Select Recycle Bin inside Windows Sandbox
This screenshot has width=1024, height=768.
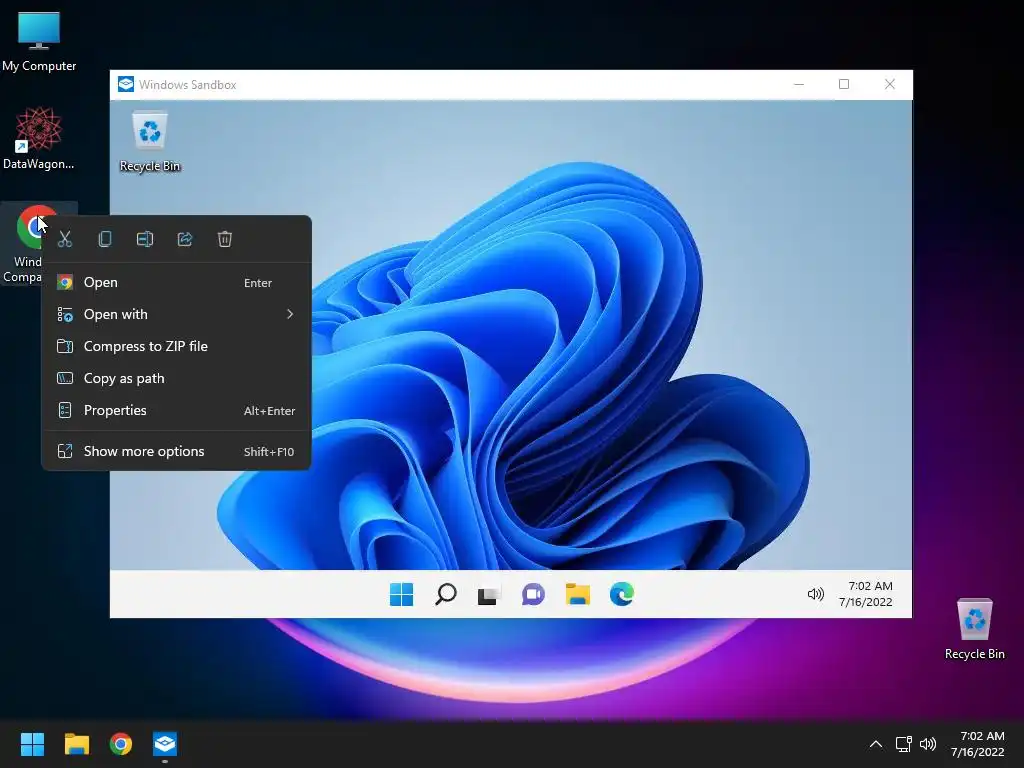(x=150, y=142)
